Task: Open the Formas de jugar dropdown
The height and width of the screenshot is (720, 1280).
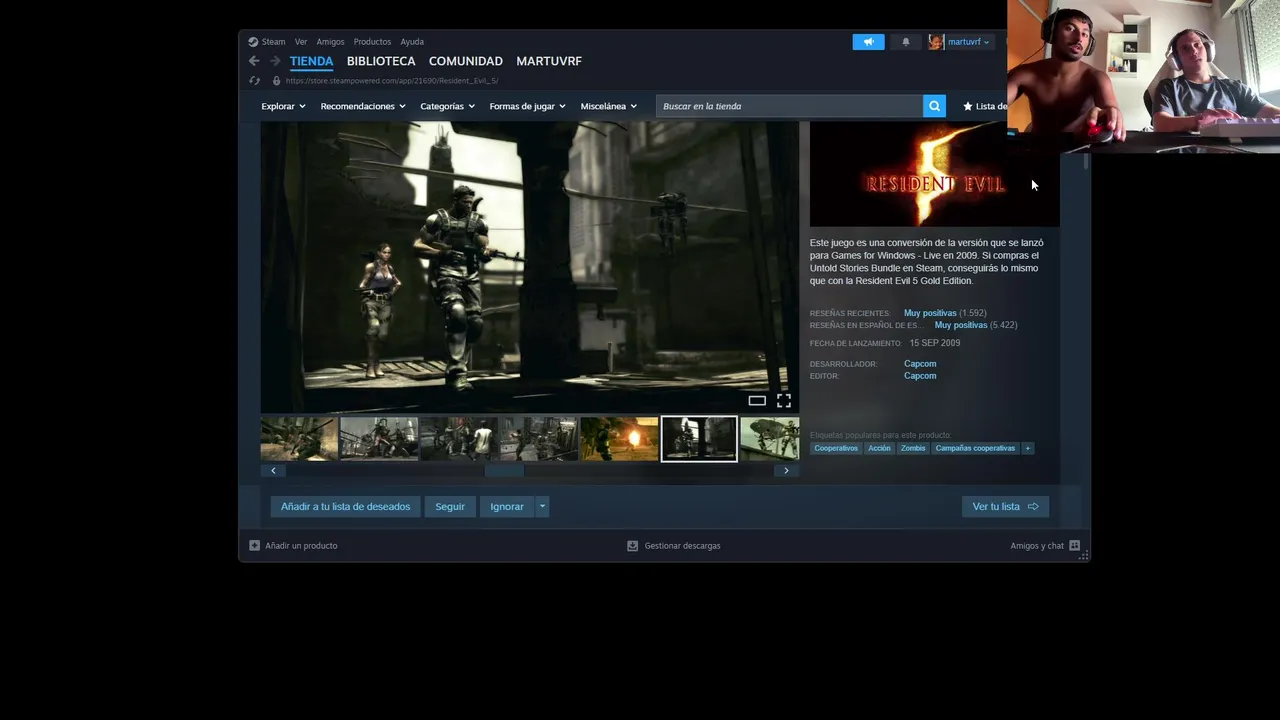Action: [527, 106]
